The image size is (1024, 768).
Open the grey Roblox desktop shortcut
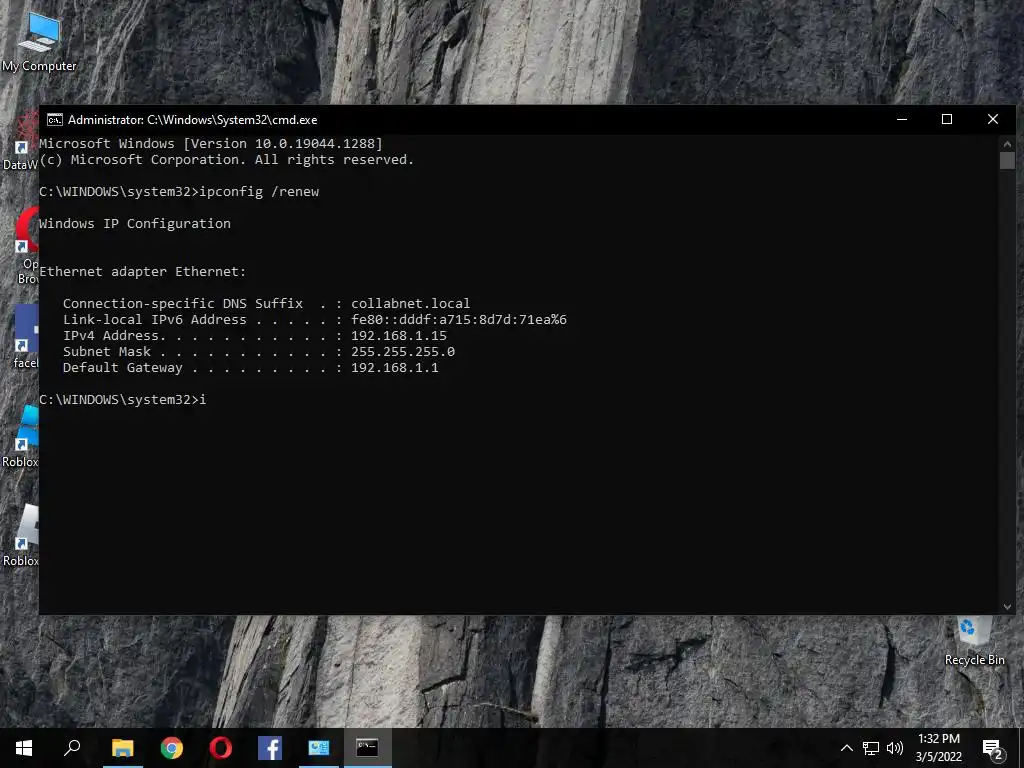pos(20,536)
